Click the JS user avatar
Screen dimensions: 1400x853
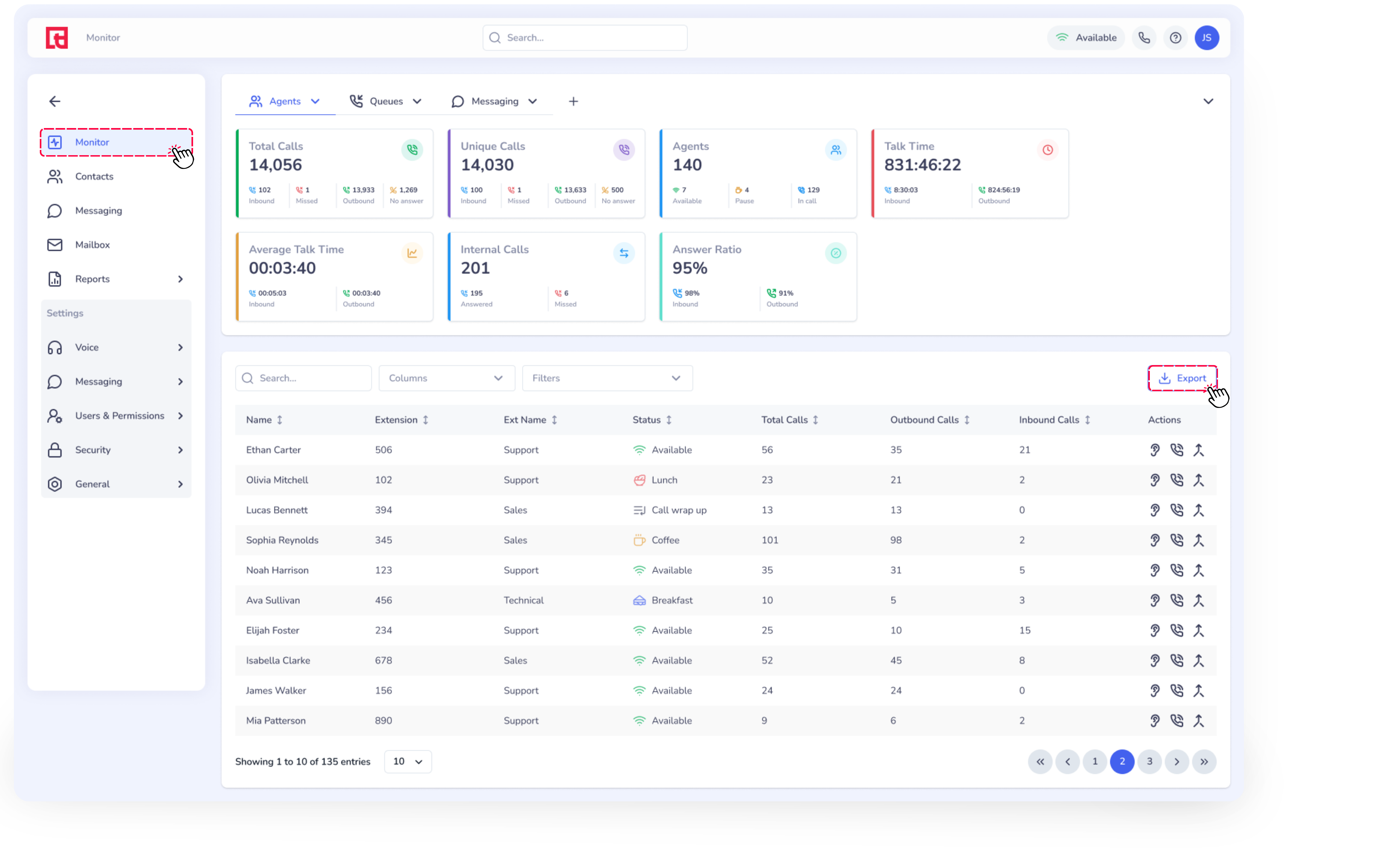pyautogui.click(x=1206, y=38)
